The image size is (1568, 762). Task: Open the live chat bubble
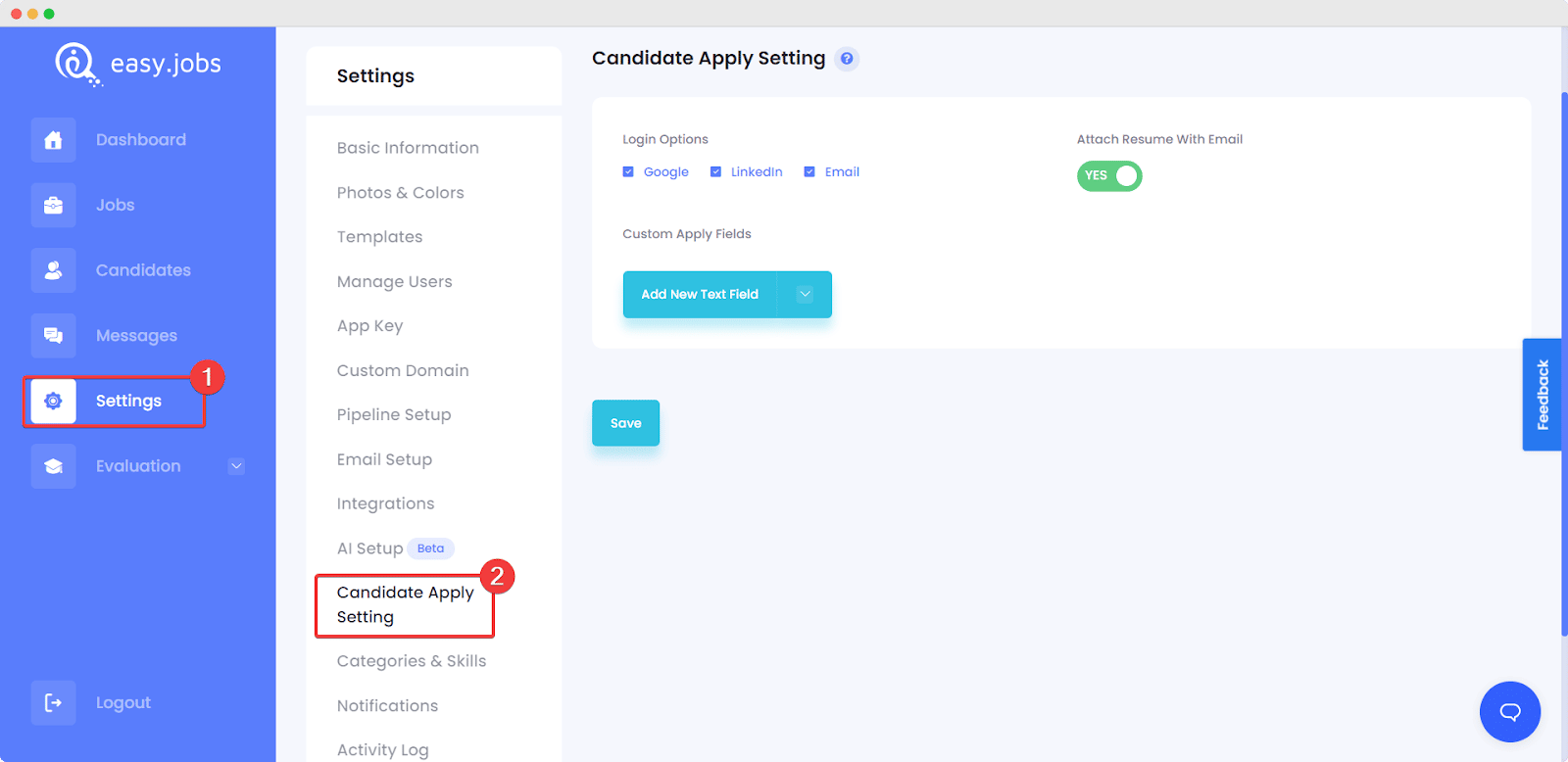point(1510,712)
